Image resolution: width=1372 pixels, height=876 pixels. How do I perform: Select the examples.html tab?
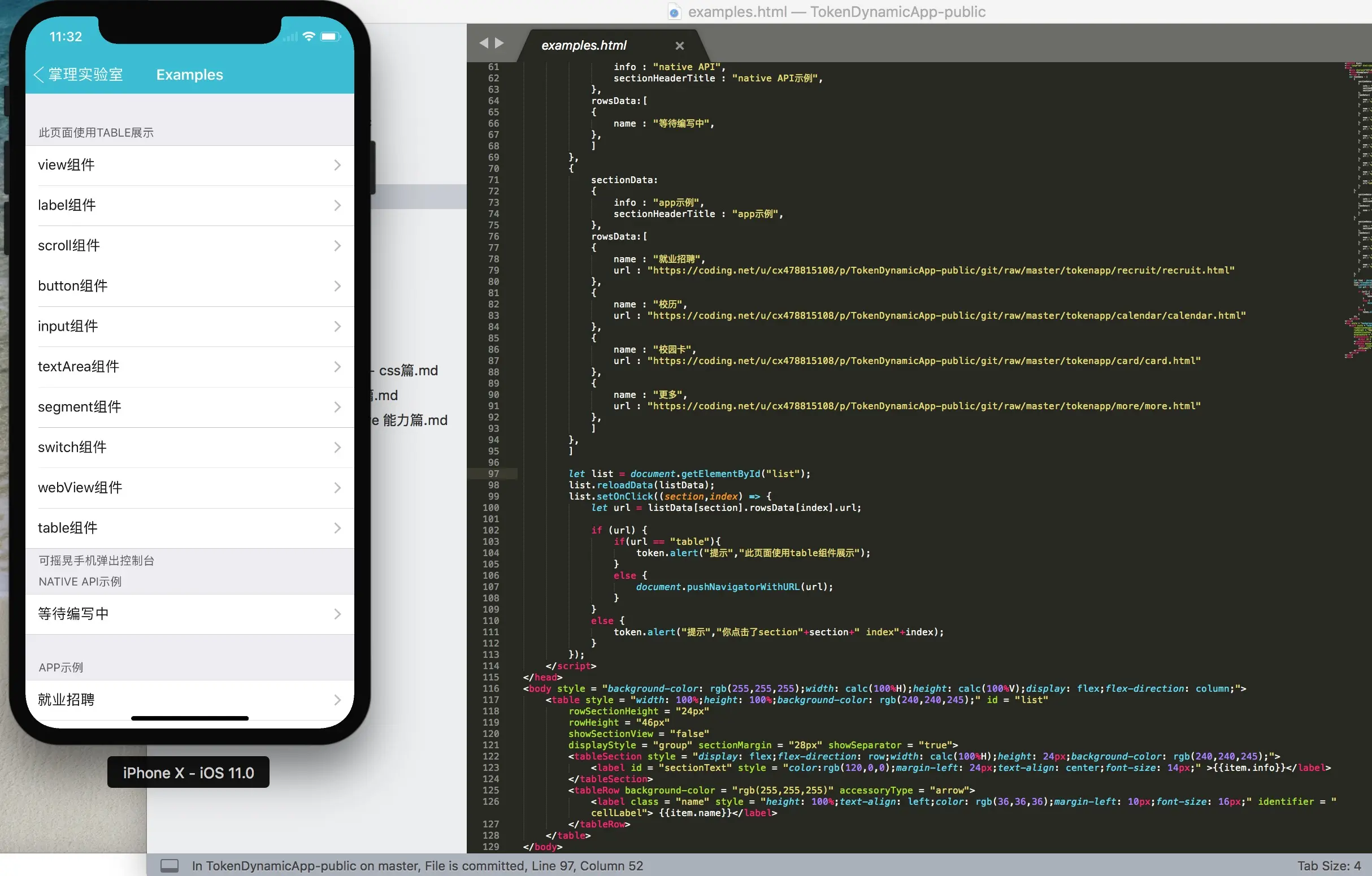tap(584, 46)
